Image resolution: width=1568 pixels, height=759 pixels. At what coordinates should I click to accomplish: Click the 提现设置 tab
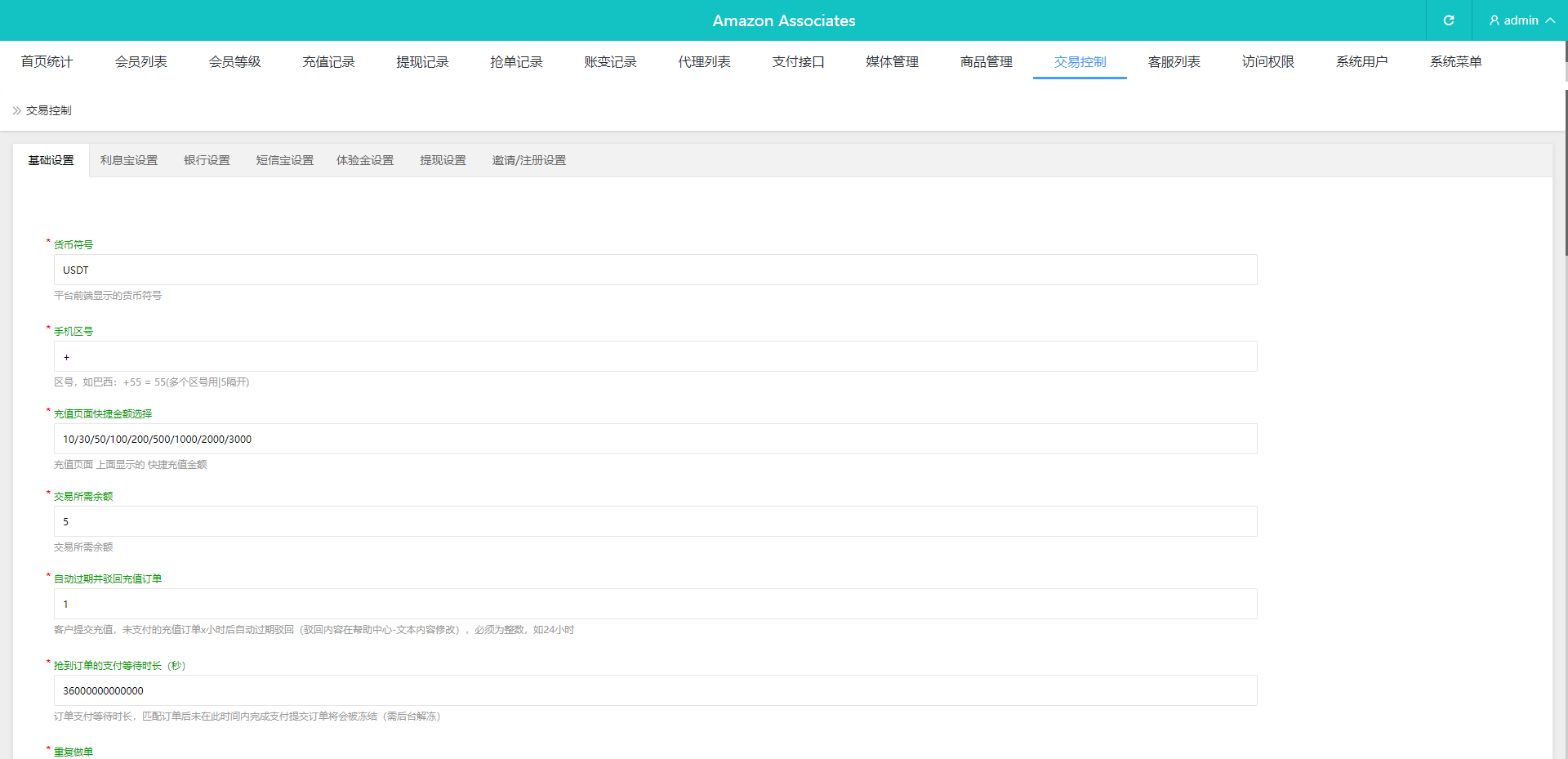click(x=443, y=160)
